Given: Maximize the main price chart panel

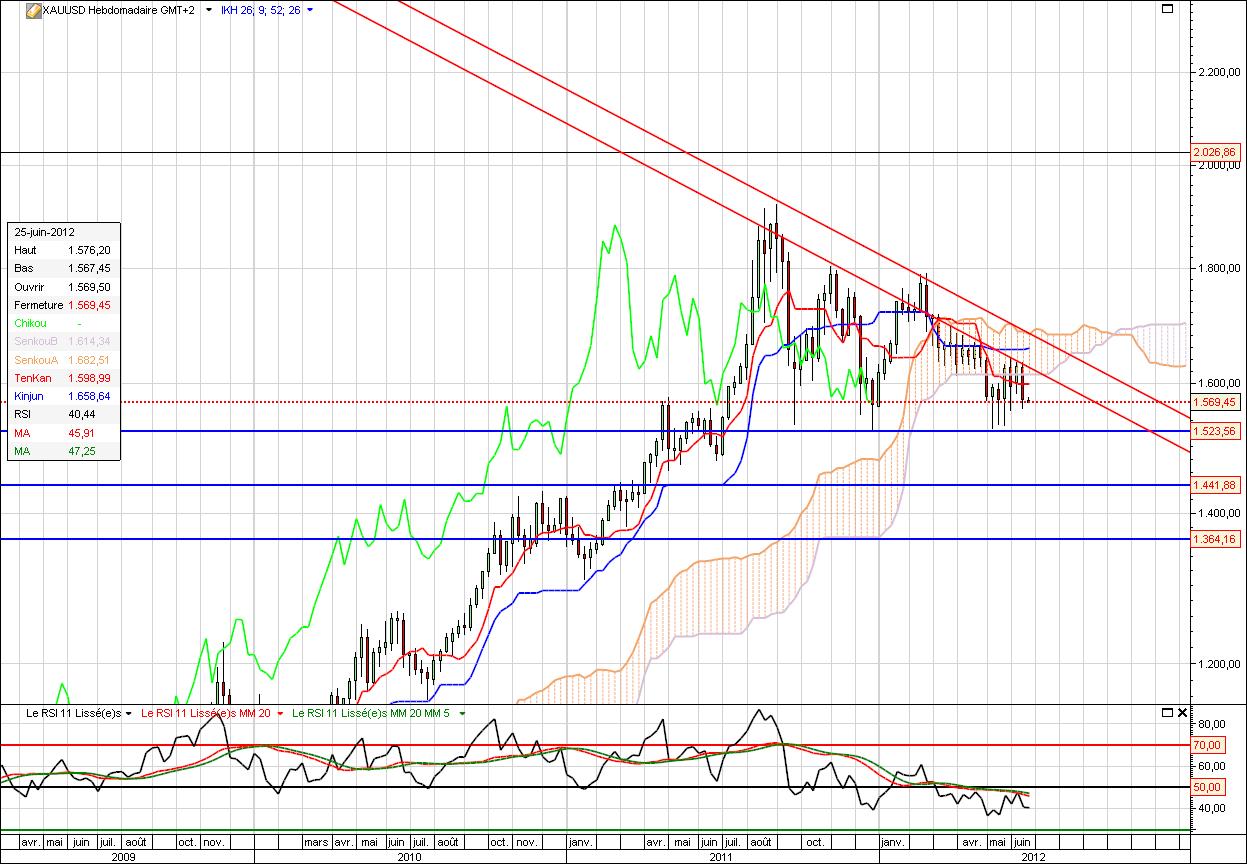Looking at the screenshot, I should click(1166, 9).
